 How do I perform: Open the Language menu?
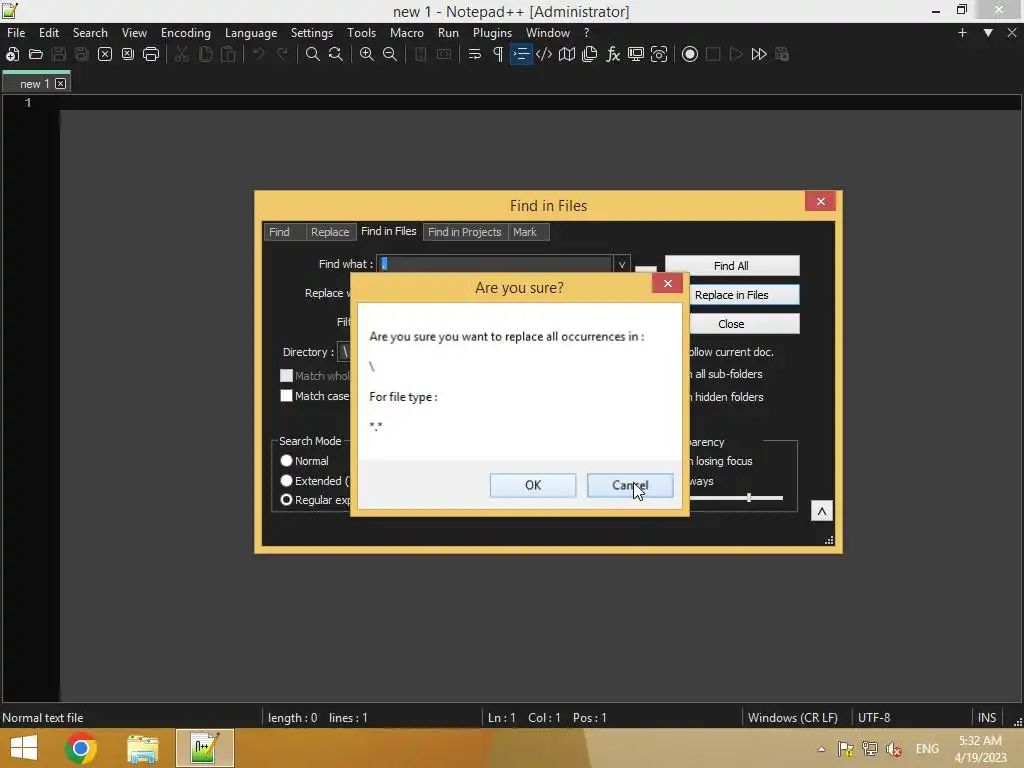pos(251,33)
